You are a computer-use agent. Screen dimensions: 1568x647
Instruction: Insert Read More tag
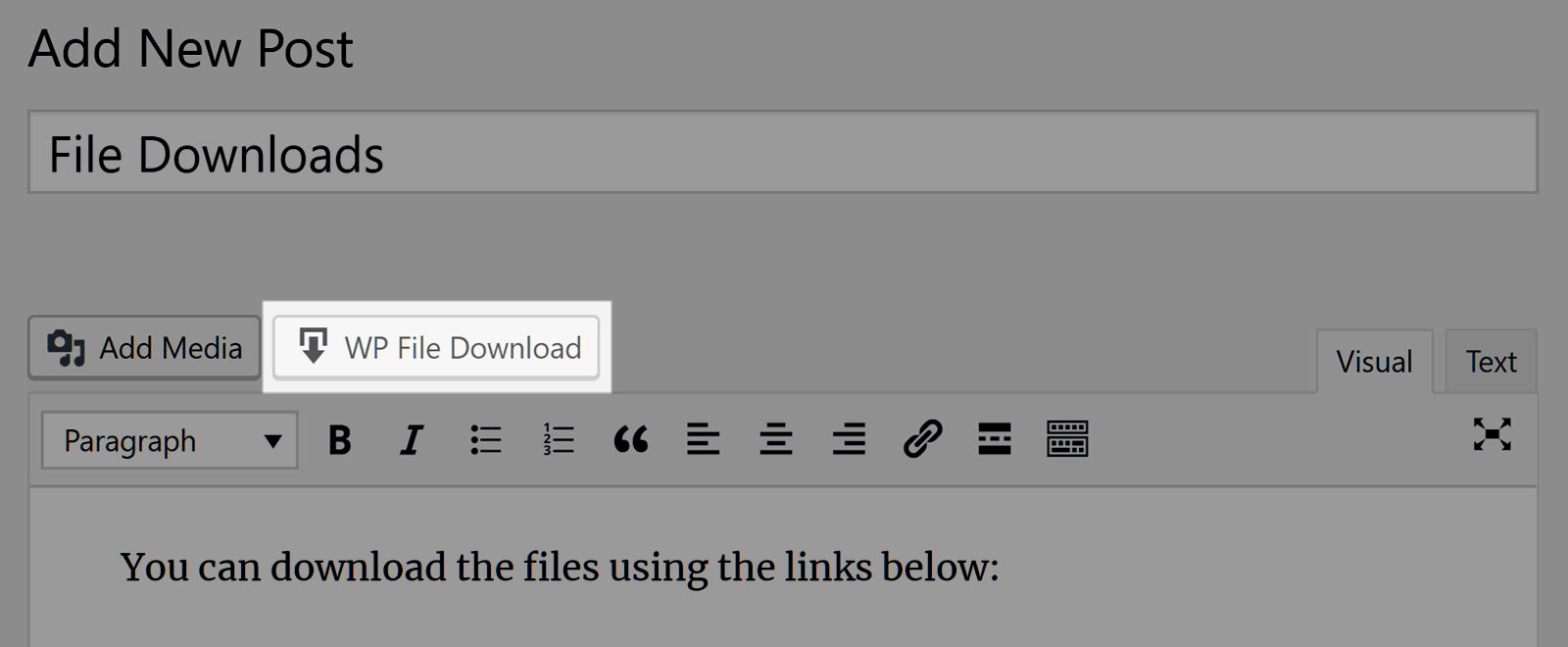pos(994,440)
